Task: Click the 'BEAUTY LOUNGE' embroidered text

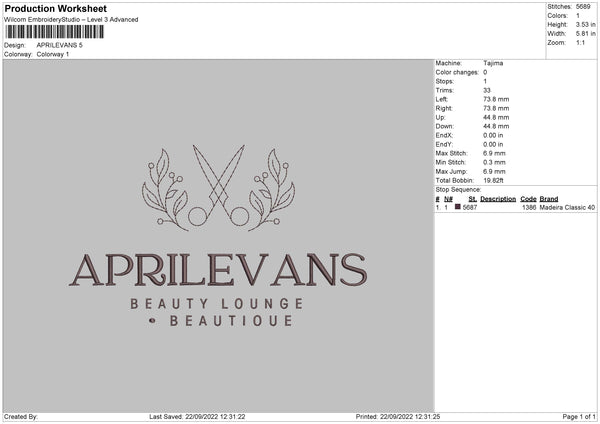Action: [x=217, y=304]
